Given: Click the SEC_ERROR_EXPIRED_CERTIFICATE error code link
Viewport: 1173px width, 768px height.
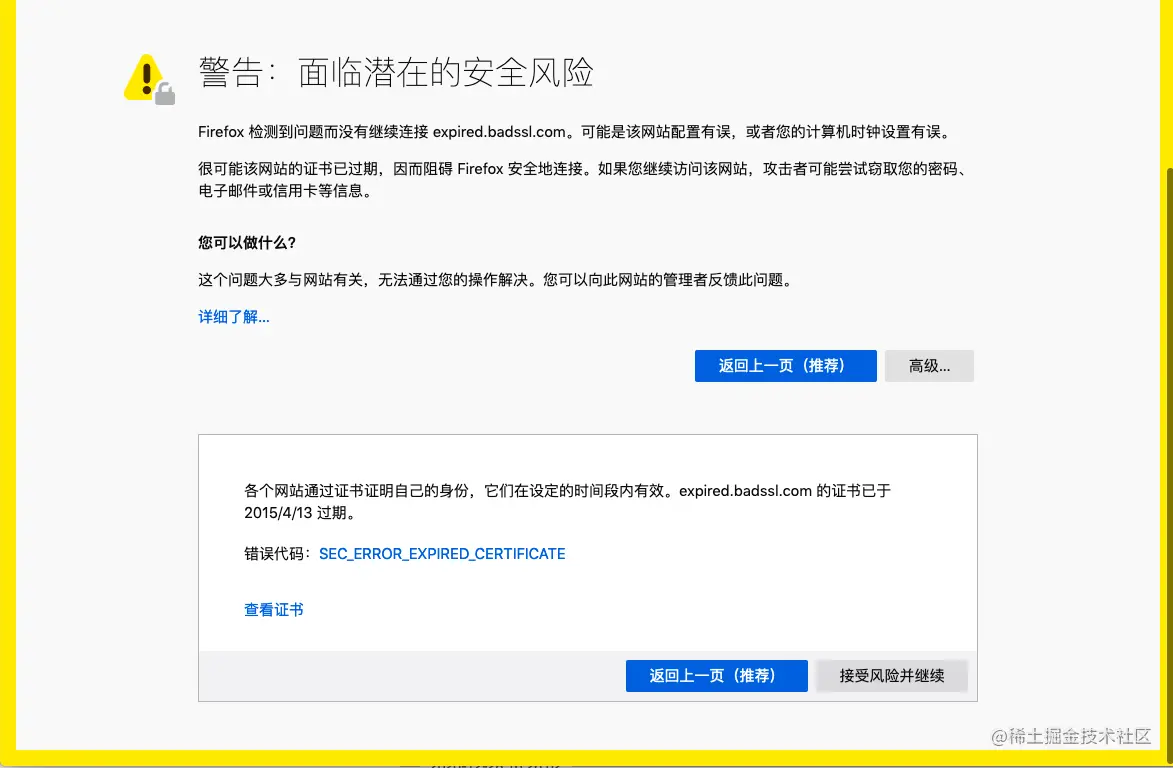Looking at the screenshot, I should point(442,554).
